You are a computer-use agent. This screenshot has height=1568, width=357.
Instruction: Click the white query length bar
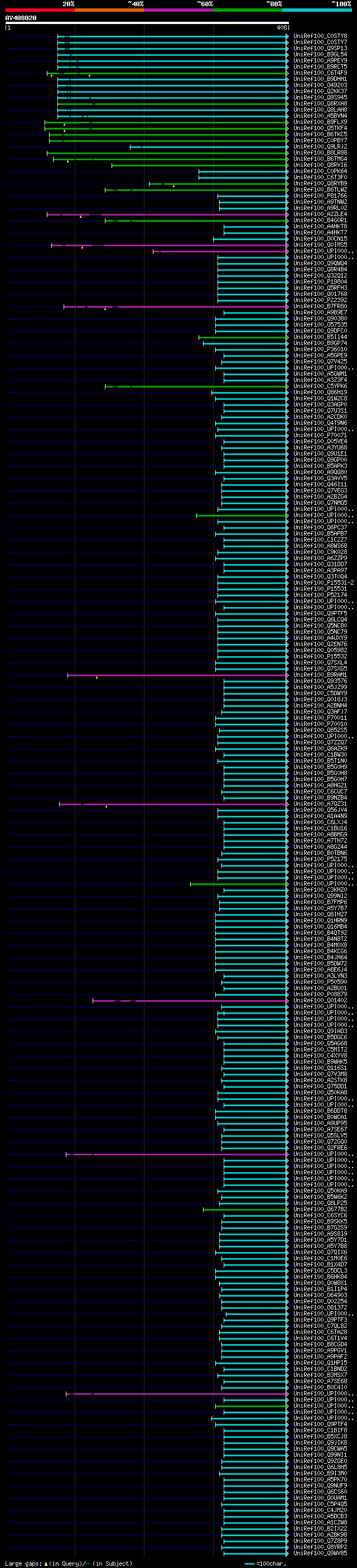(147, 23)
